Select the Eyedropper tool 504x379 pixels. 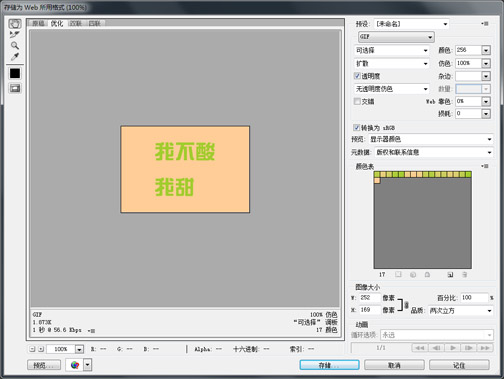[x=15, y=56]
